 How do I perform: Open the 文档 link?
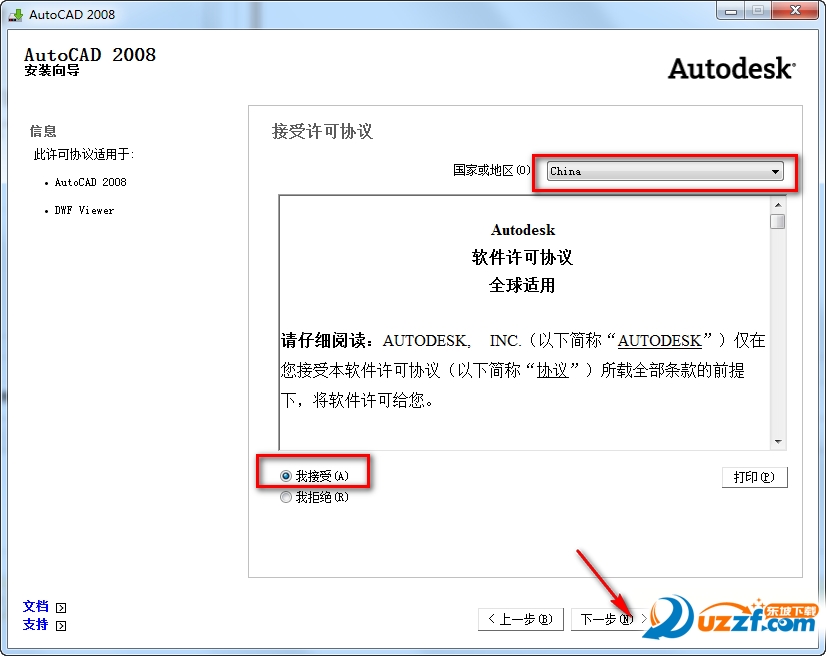(36, 606)
